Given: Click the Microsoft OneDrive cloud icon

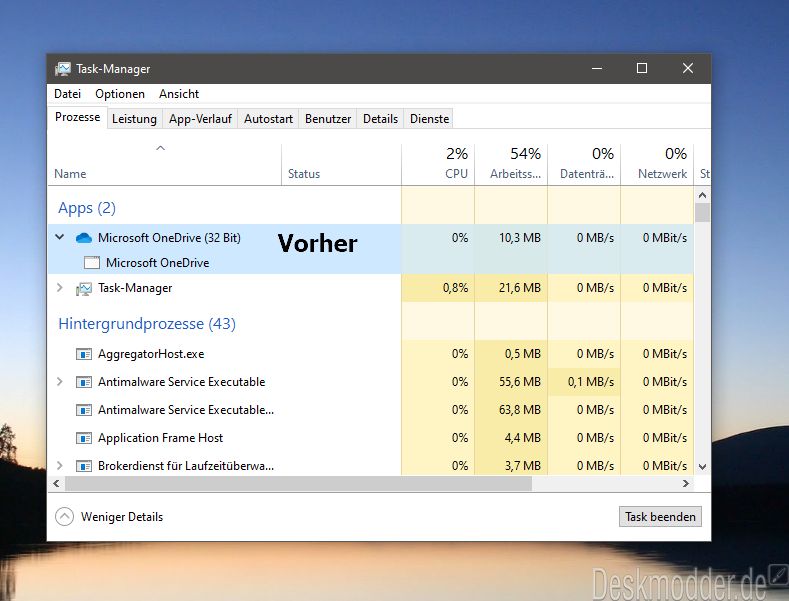Looking at the screenshot, I should pyautogui.click(x=84, y=238).
